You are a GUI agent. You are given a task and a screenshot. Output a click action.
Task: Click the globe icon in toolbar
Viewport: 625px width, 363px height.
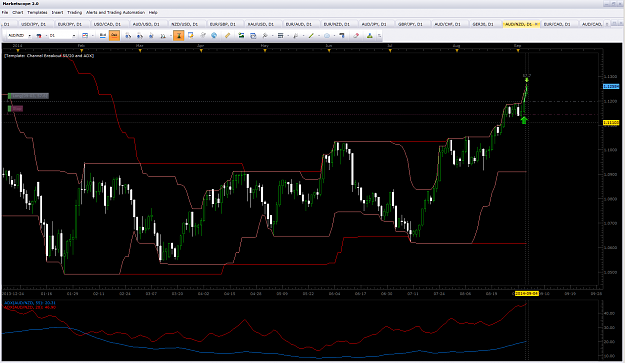(214, 35)
